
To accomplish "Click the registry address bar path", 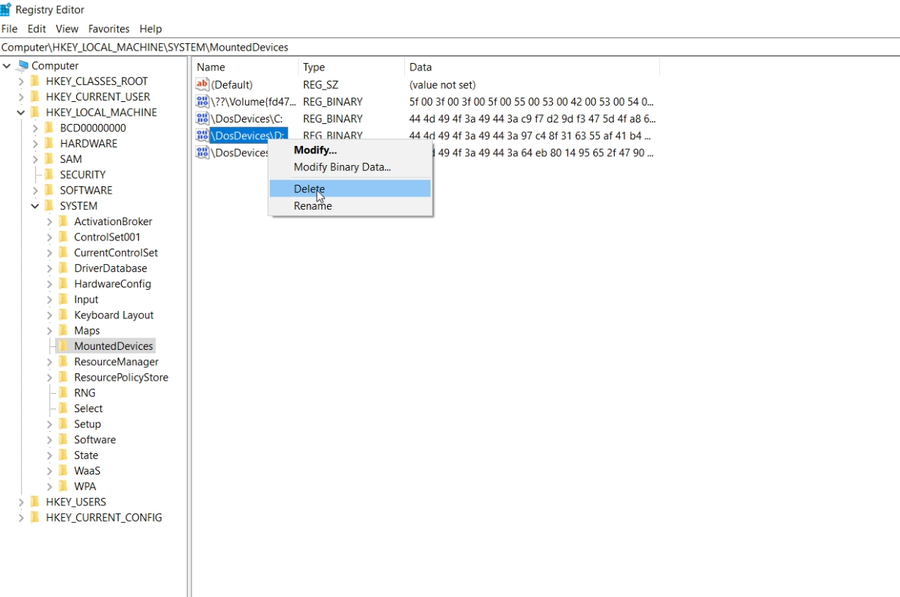I will [x=145, y=47].
